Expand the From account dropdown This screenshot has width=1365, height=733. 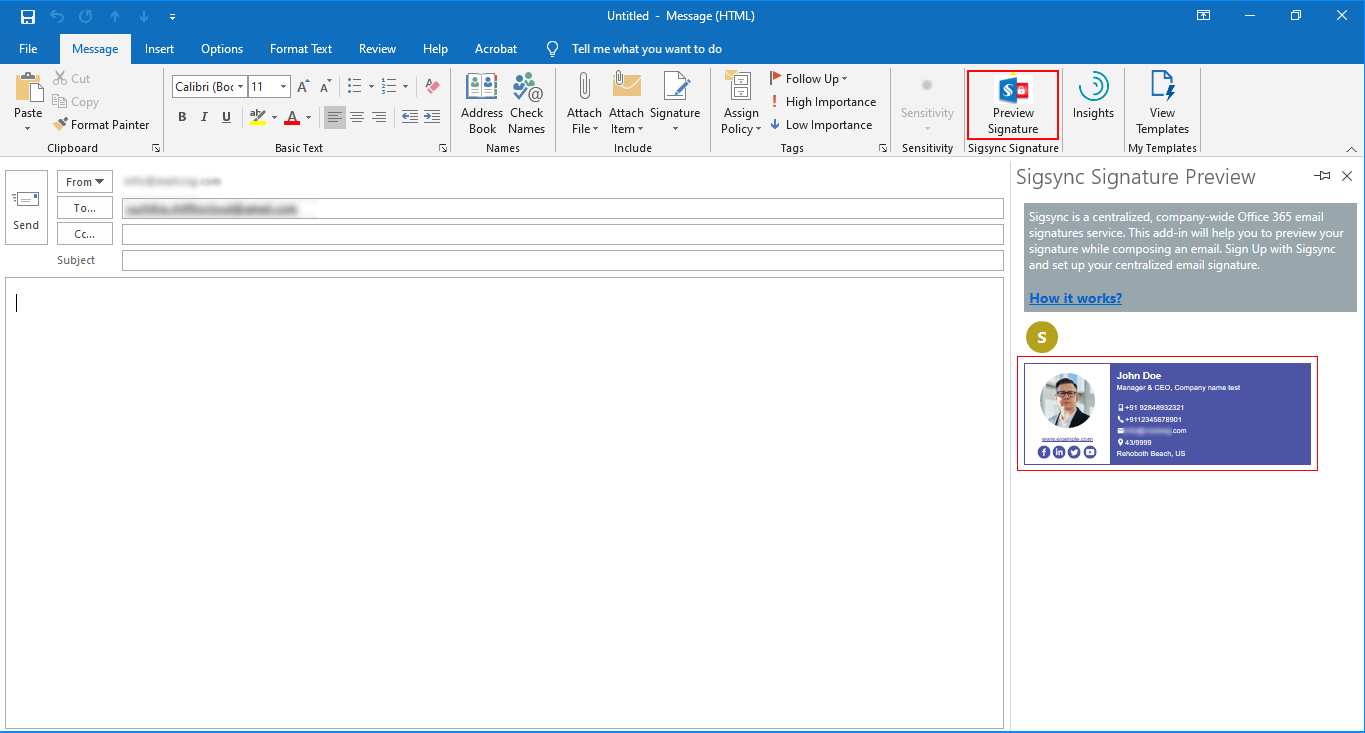pyautogui.click(x=85, y=182)
